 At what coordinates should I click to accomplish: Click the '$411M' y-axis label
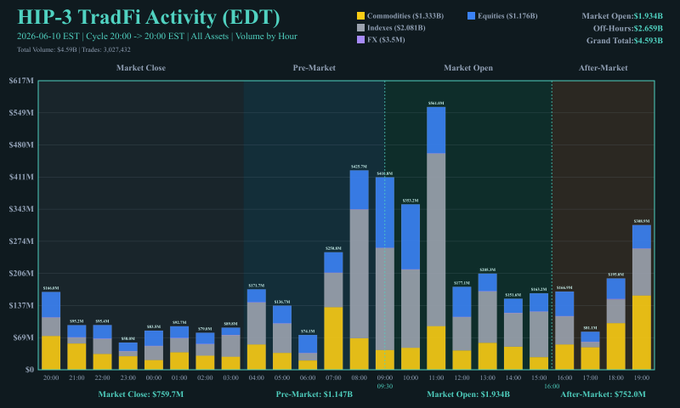[x=21, y=177]
